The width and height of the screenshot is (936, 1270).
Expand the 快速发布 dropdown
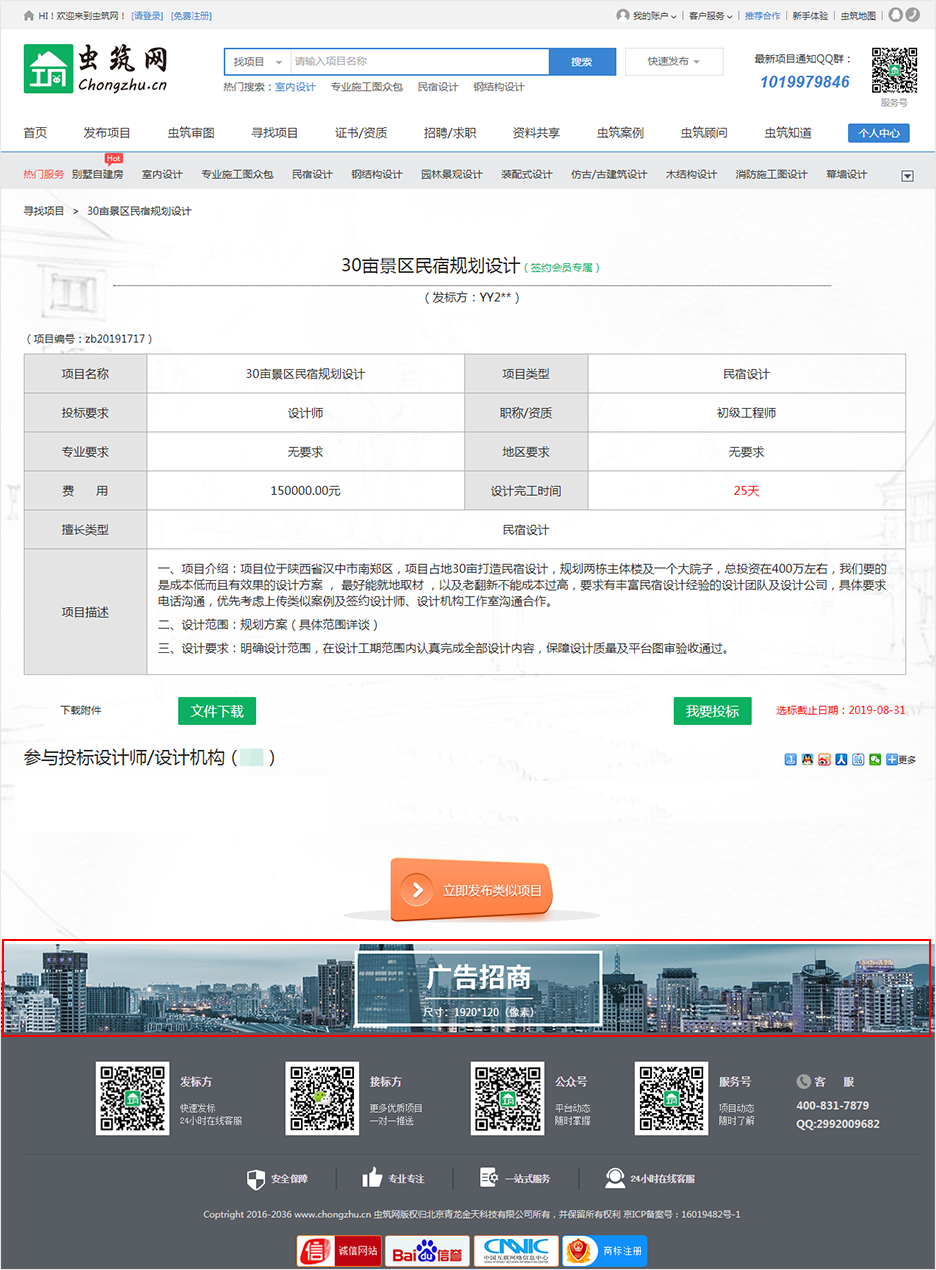(x=673, y=62)
